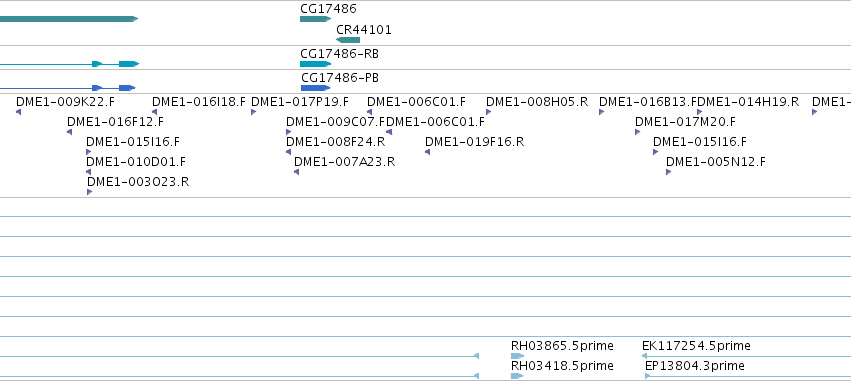Click the DME1-003O23.R marker triangle
This screenshot has height=381, width=851.
click(x=90, y=192)
